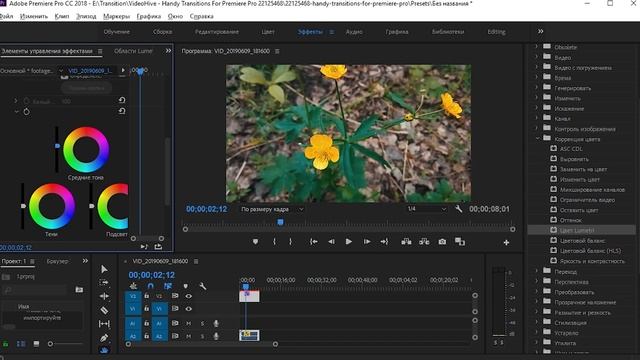
Task: Select the Ripple Edit tool
Action: click(104, 296)
